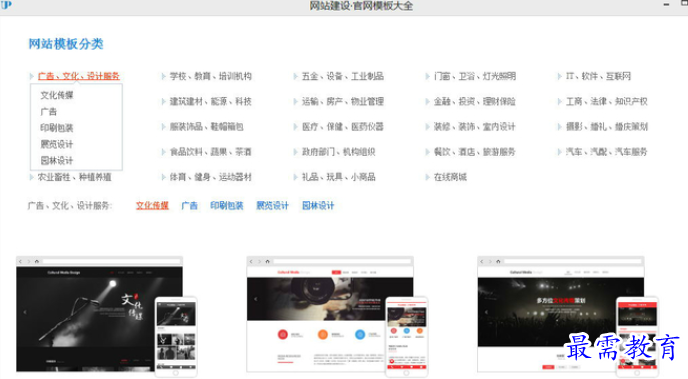Open the 服装饰品、鞋帽箱包 category
This screenshot has height=379, width=688.
(207, 127)
